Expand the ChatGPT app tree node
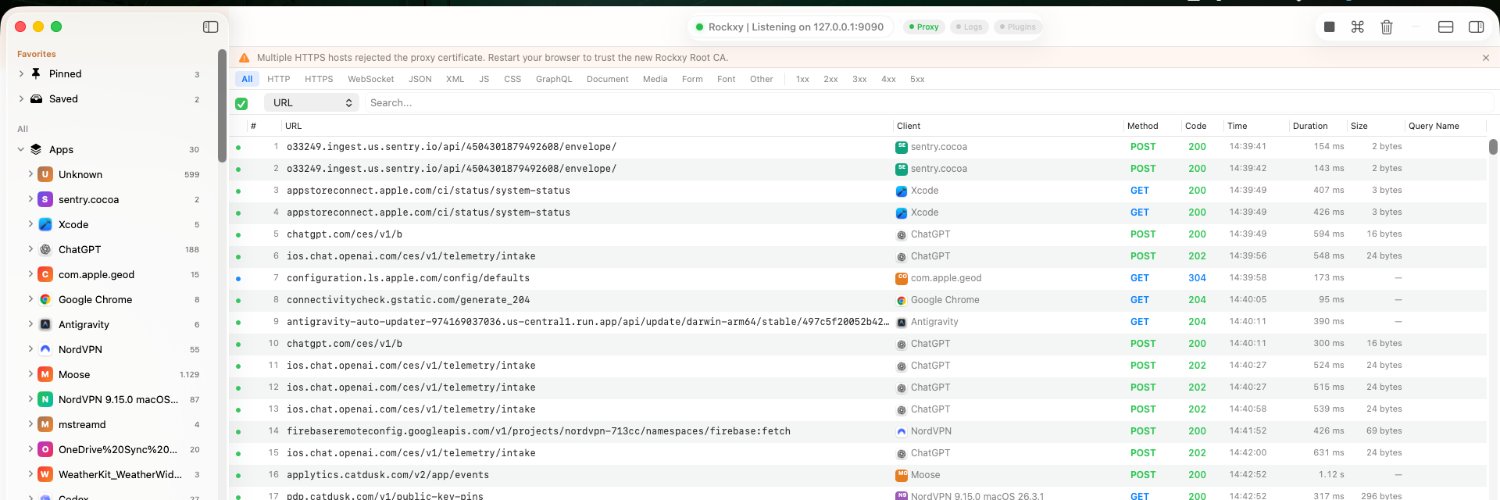This screenshot has height=500, width=1500. 30,249
